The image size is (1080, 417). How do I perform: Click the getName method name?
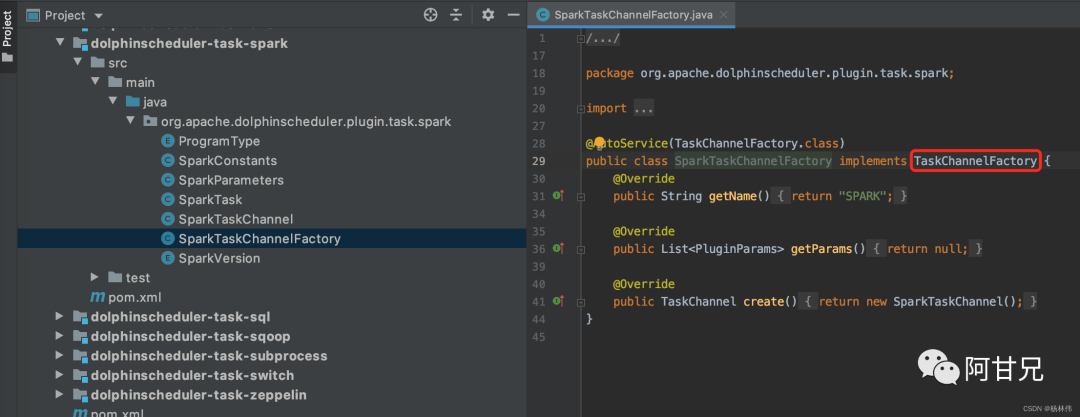(x=732, y=196)
